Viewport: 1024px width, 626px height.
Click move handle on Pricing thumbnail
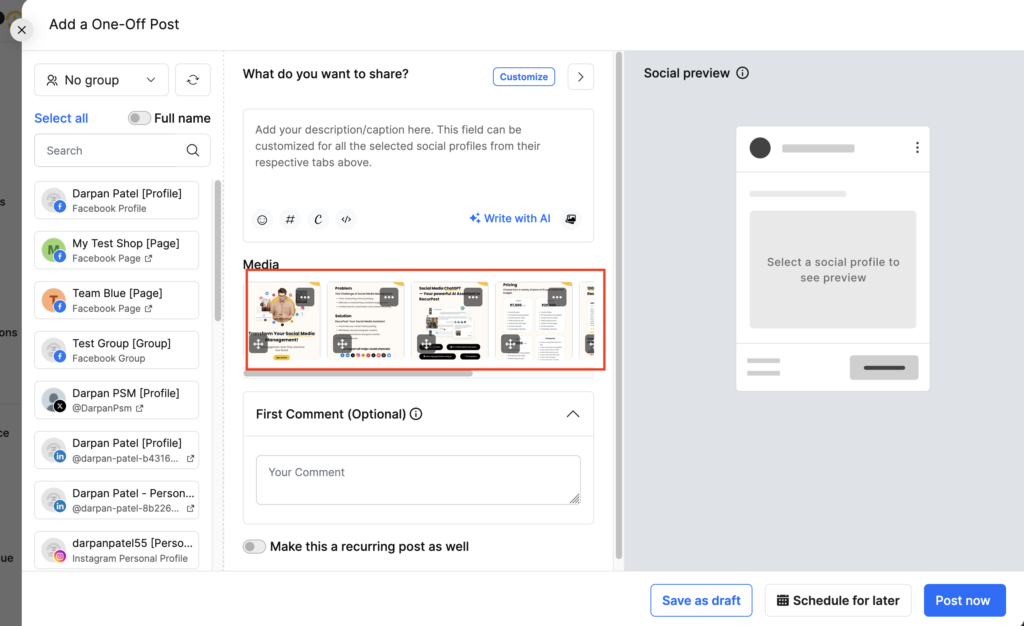click(510, 343)
